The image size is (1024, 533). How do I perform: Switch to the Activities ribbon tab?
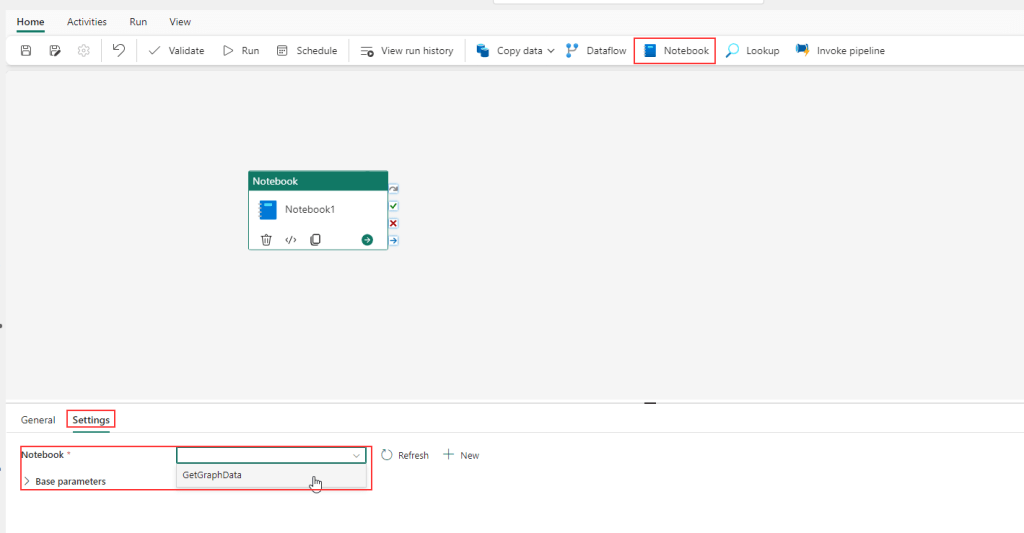coord(86,21)
